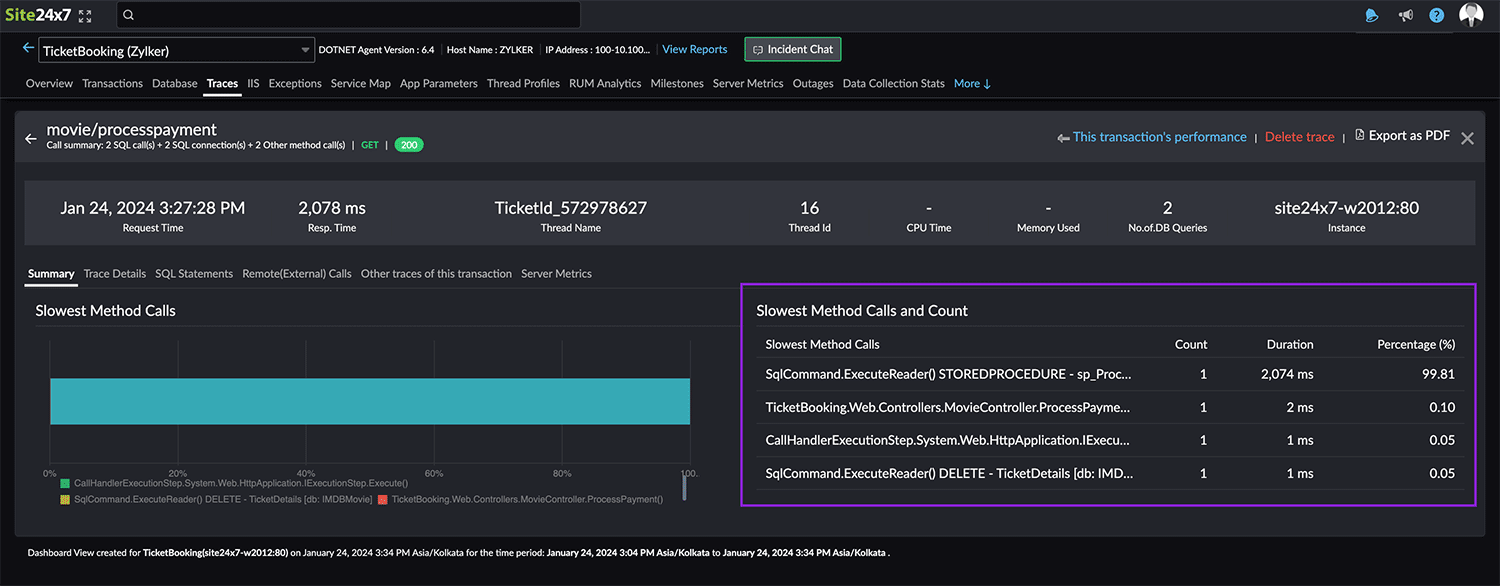The image size is (1500, 586).
Task: Click the back arrow next to movie/processpayment
Action: click(30, 139)
